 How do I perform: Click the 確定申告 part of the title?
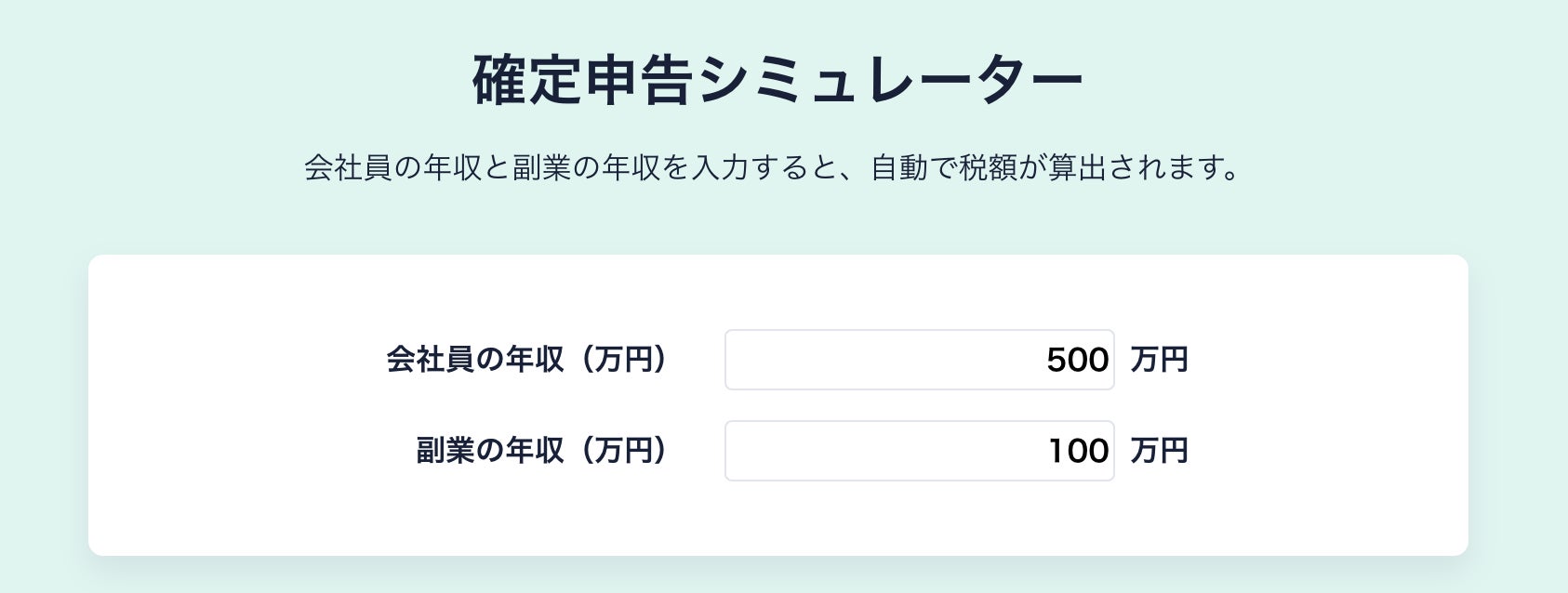click(x=582, y=81)
